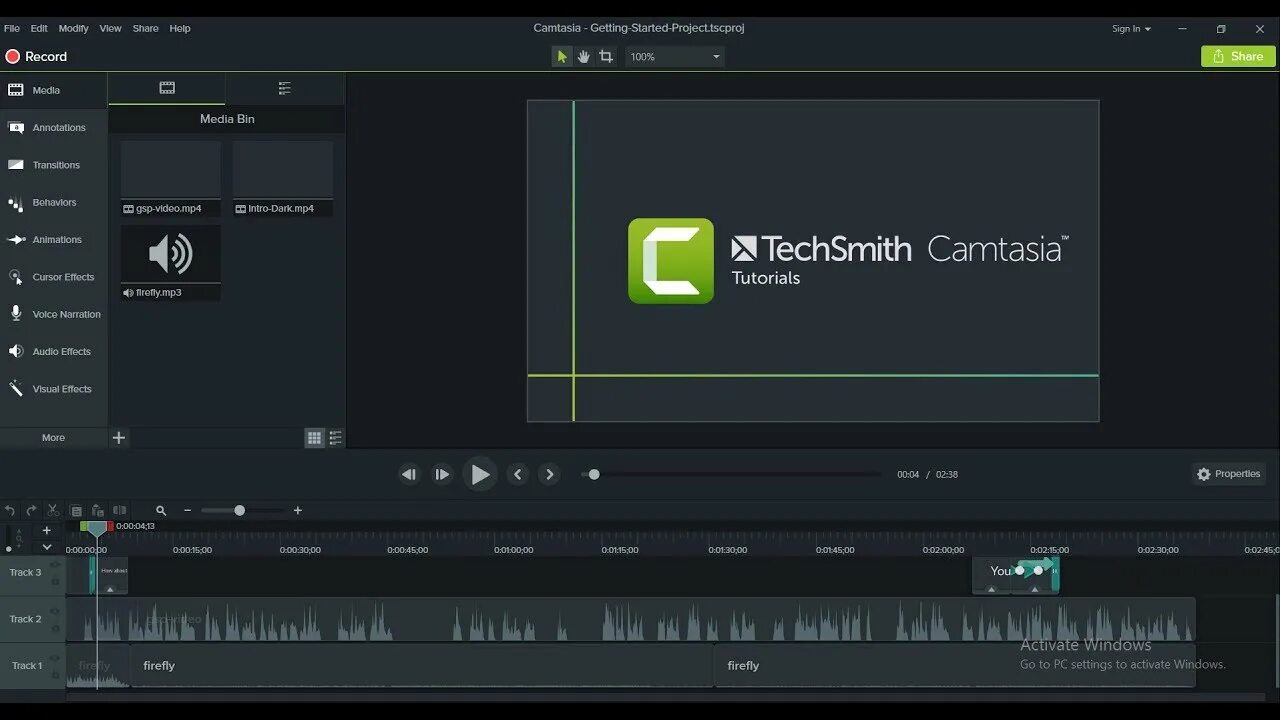Open the Annotations panel
1280x720 pixels.
(x=54, y=127)
